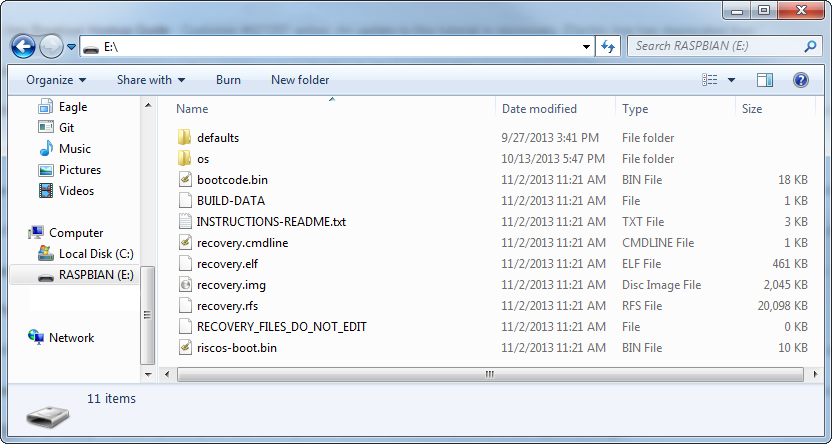832x444 pixels.
Task: Expand address bar history dropdown arrow
Action: coord(585,47)
